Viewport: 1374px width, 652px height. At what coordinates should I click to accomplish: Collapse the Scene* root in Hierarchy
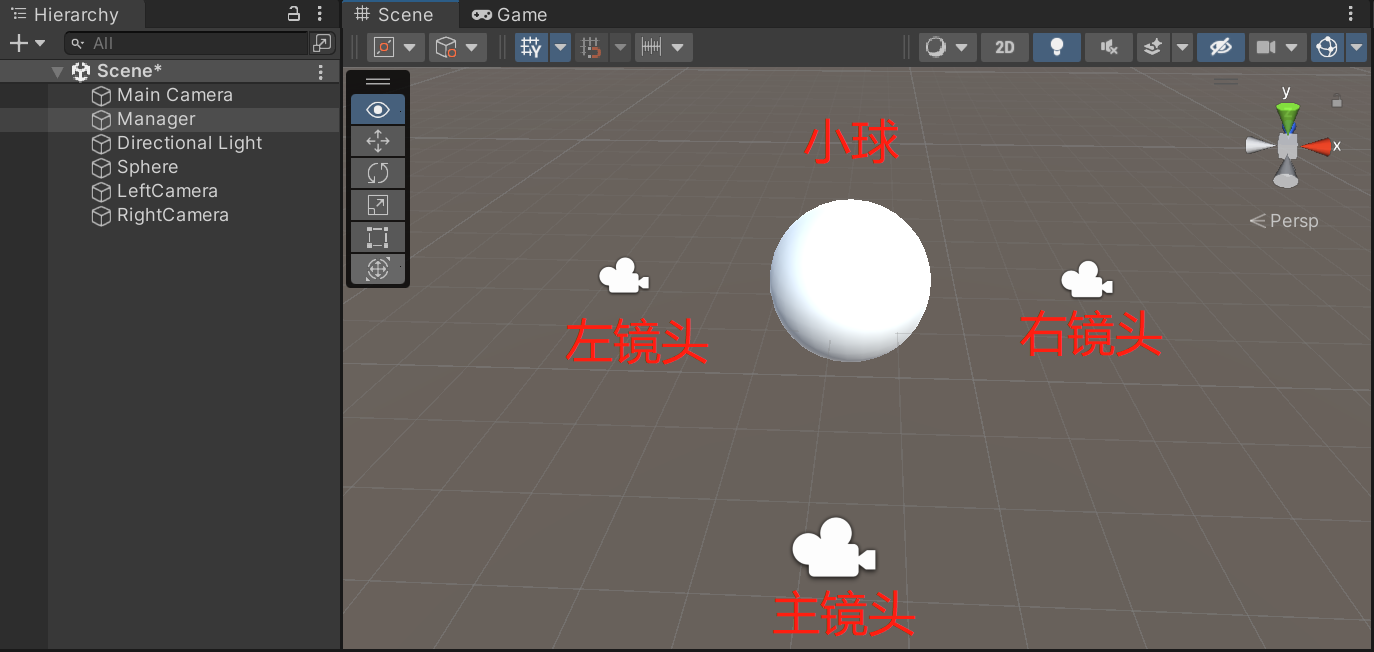click(x=58, y=72)
